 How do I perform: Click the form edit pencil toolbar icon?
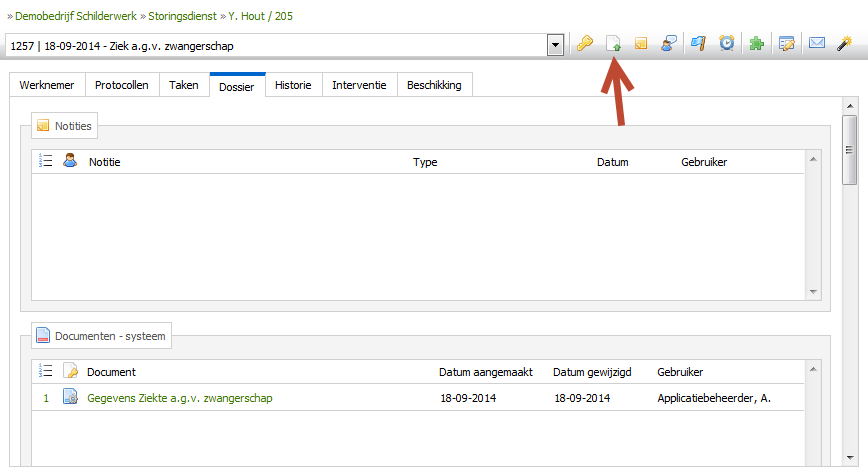coord(787,44)
